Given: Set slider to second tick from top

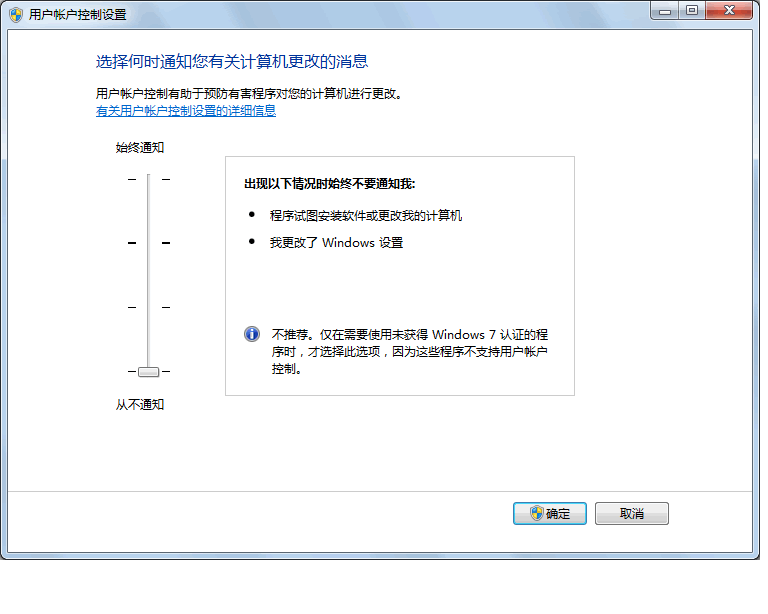Looking at the screenshot, I should pyautogui.click(x=148, y=243).
